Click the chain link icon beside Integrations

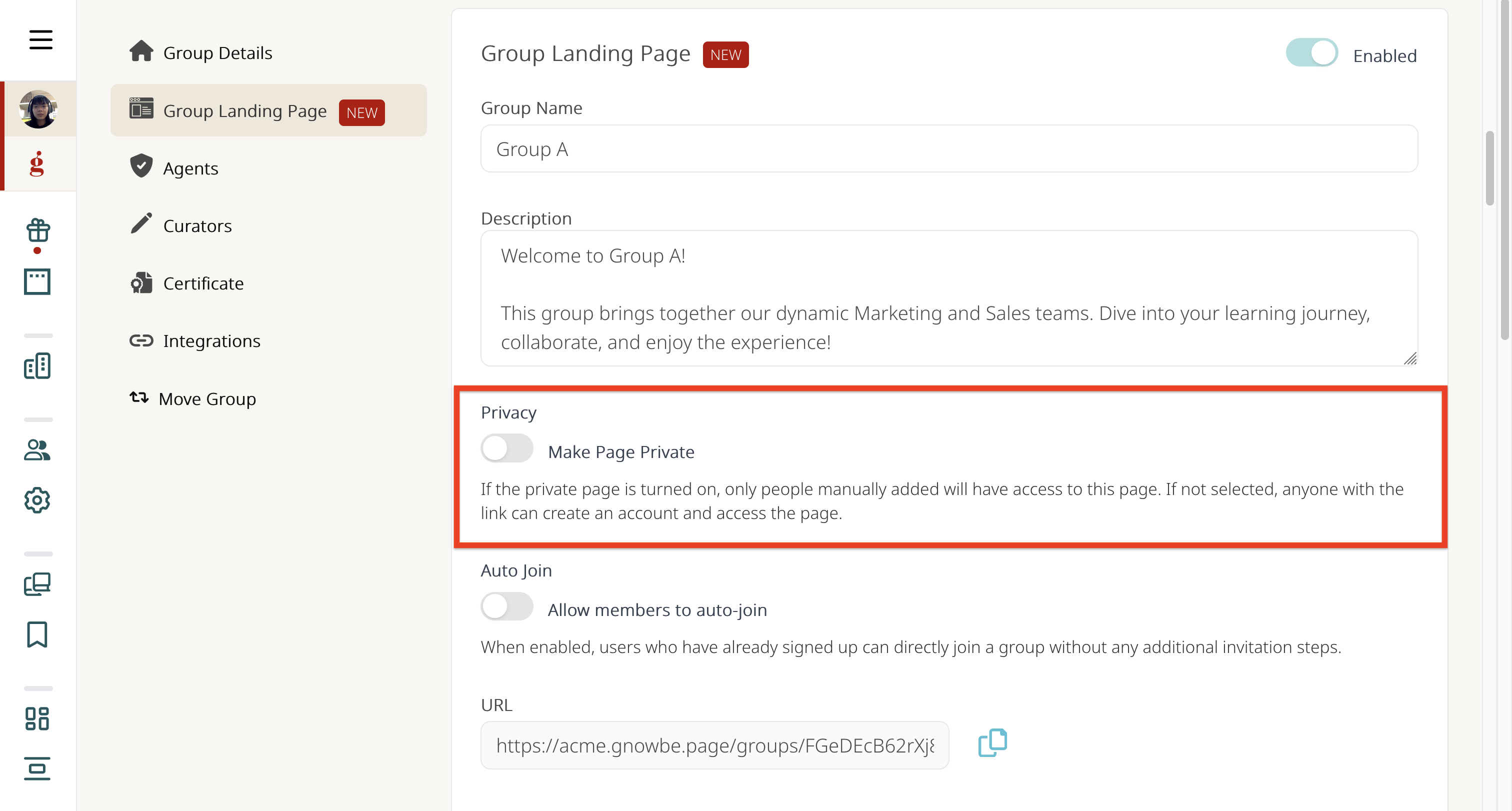coord(141,340)
